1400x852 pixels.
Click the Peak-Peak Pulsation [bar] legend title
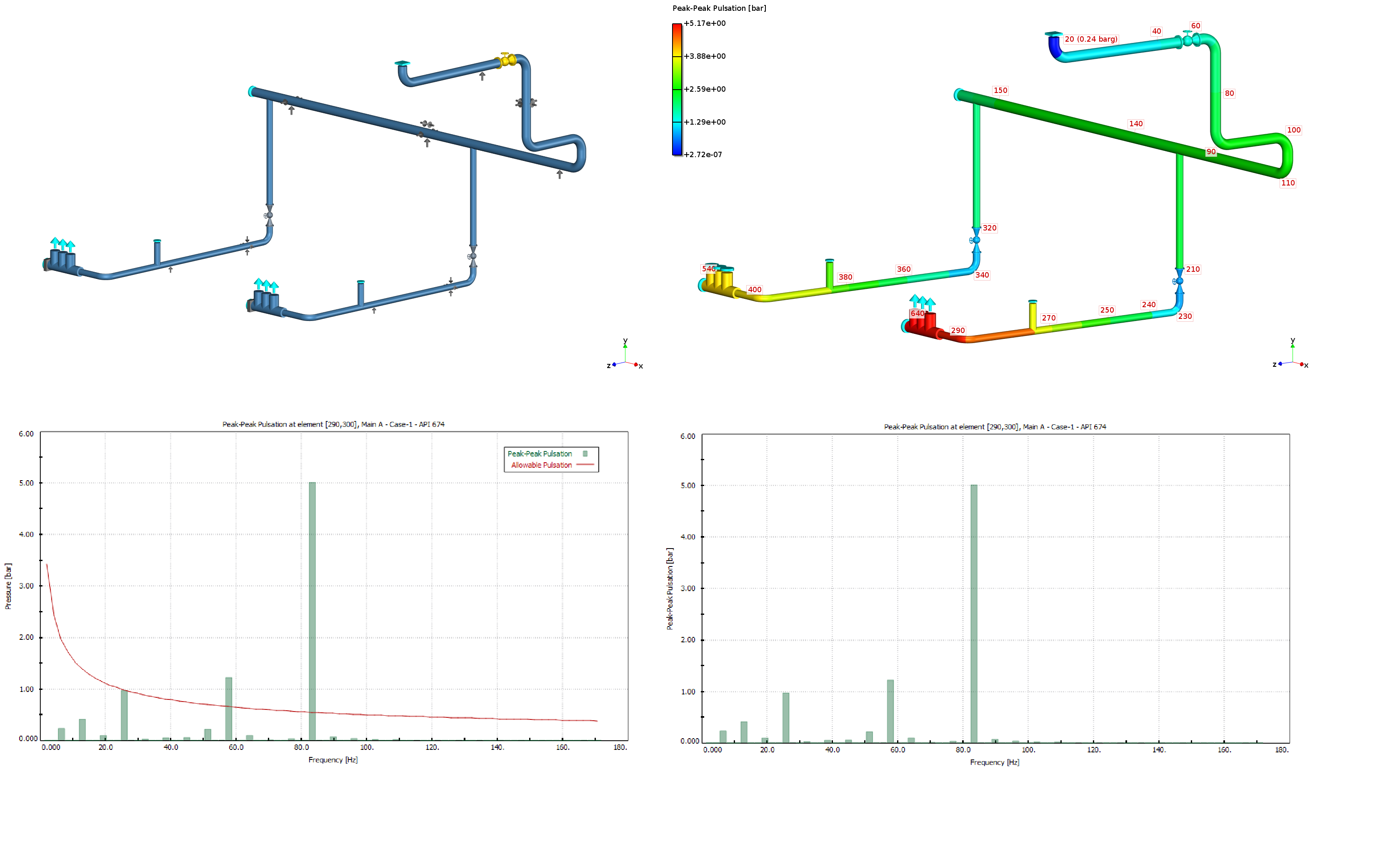coord(719,8)
